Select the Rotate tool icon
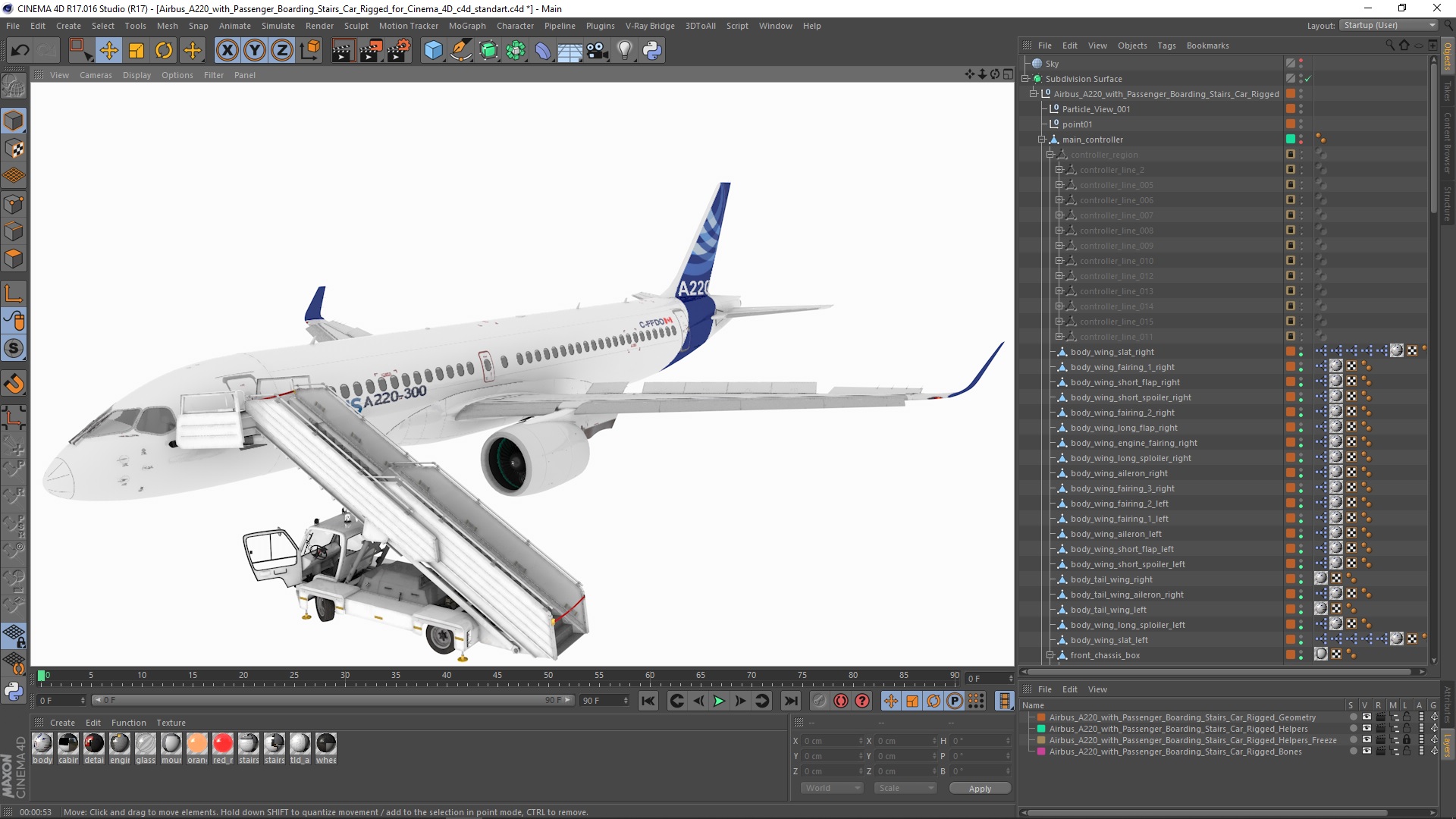This screenshot has width=1456, height=819. pyautogui.click(x=164, y=51)
